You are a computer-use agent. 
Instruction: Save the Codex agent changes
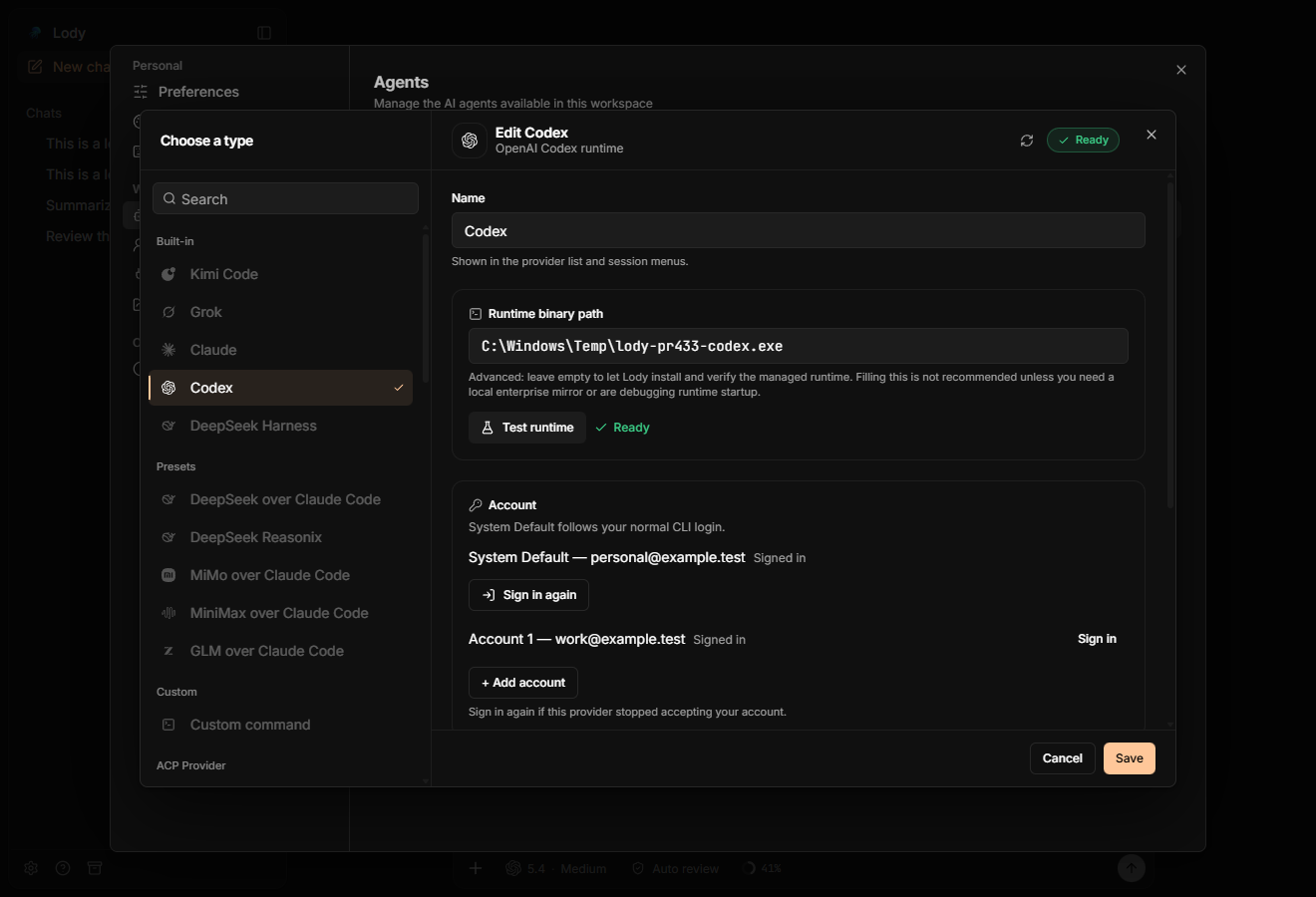[x=1129, y=758]
